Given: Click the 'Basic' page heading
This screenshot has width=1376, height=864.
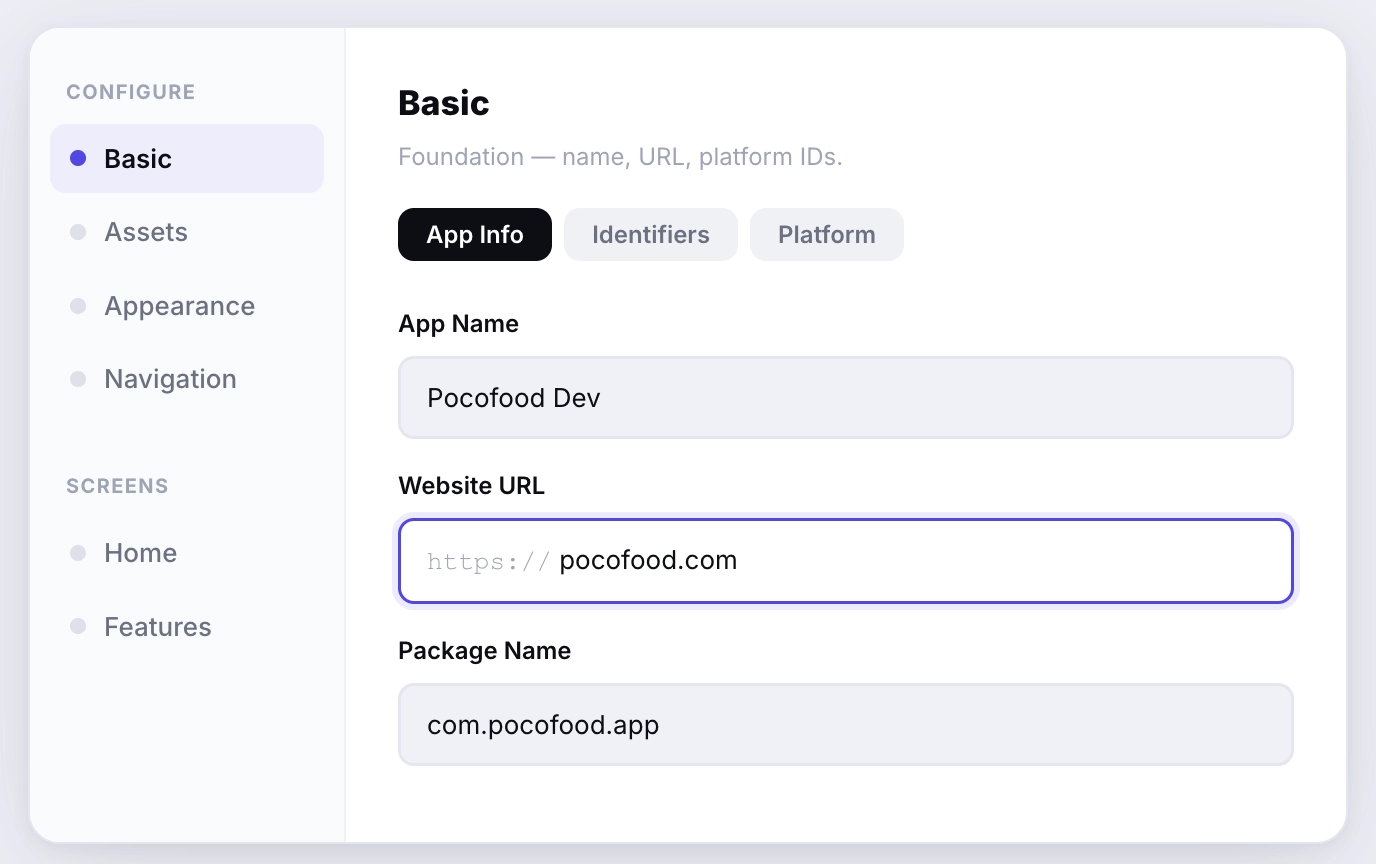Looking at the screenshot, I should 444,103.
